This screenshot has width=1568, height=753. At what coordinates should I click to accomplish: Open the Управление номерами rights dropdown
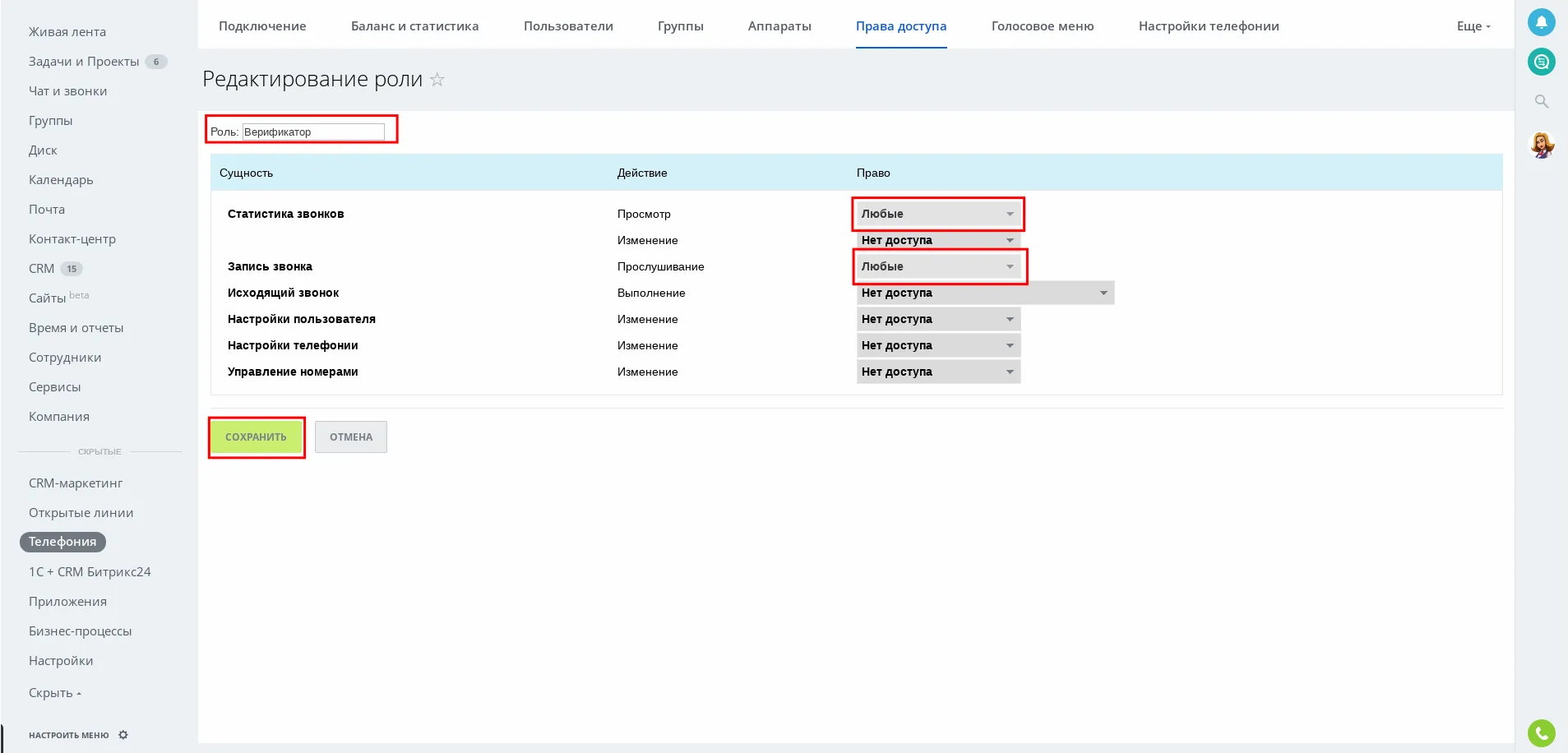(x=937, y=372)
